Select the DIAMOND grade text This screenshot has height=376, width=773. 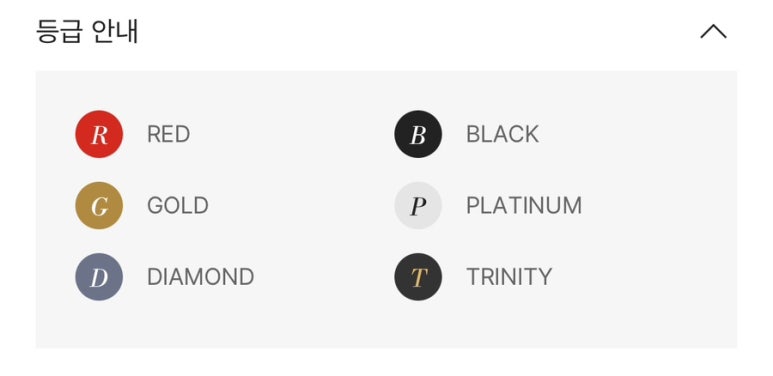tap(201, 277)
